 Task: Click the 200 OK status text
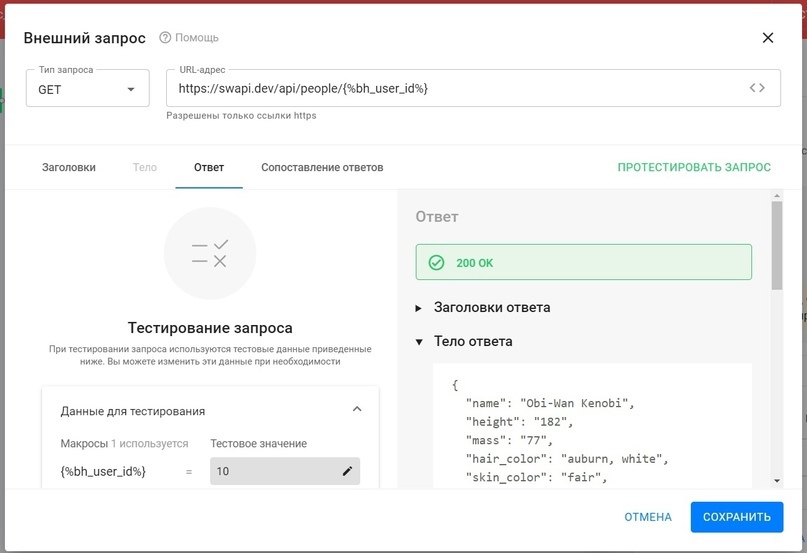pos(475,263)
